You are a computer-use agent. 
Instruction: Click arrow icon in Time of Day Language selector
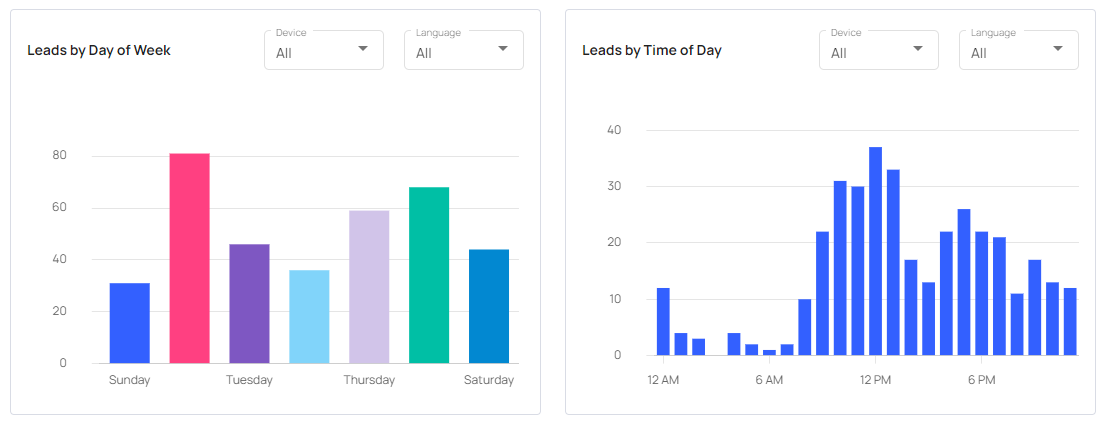(1058, 48)
